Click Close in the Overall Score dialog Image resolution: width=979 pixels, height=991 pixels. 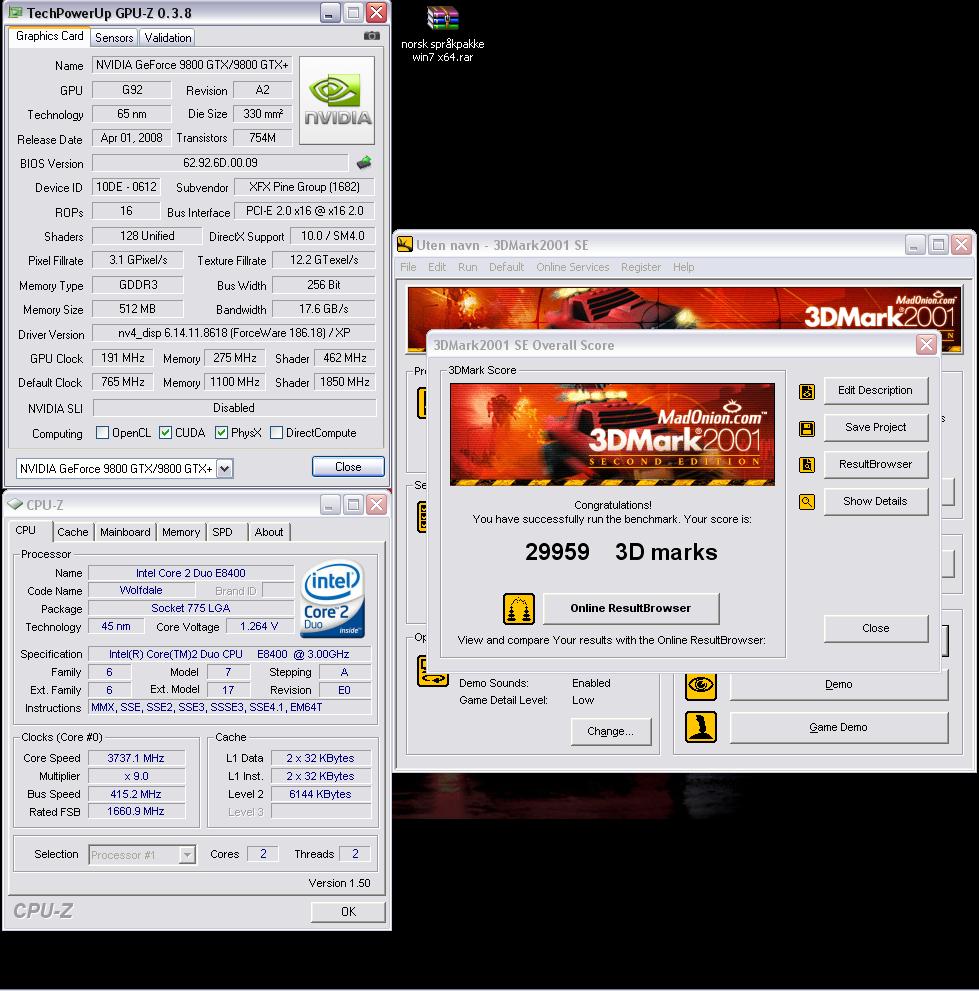point(875,628)
